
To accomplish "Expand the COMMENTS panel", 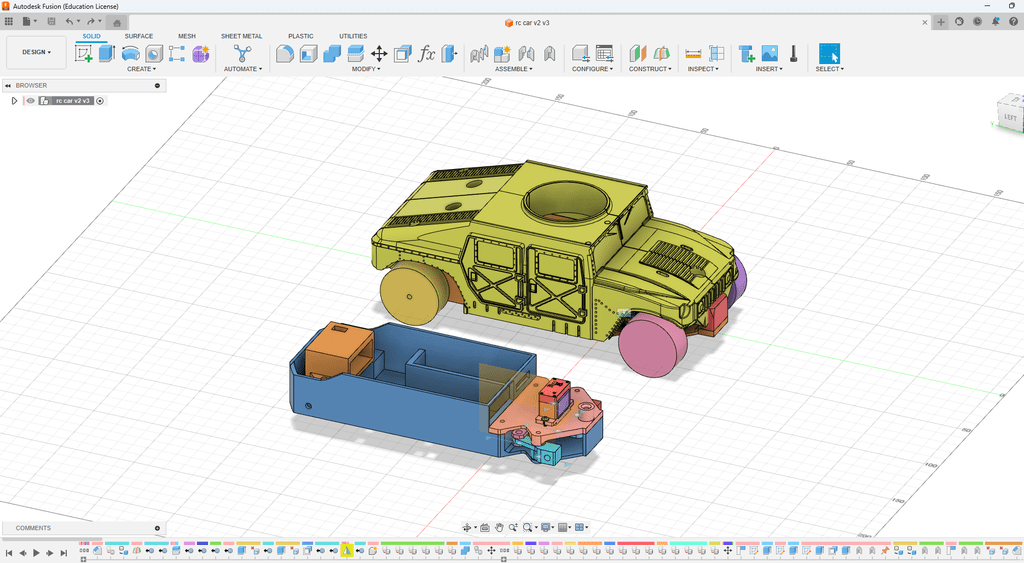I will 157,528.
